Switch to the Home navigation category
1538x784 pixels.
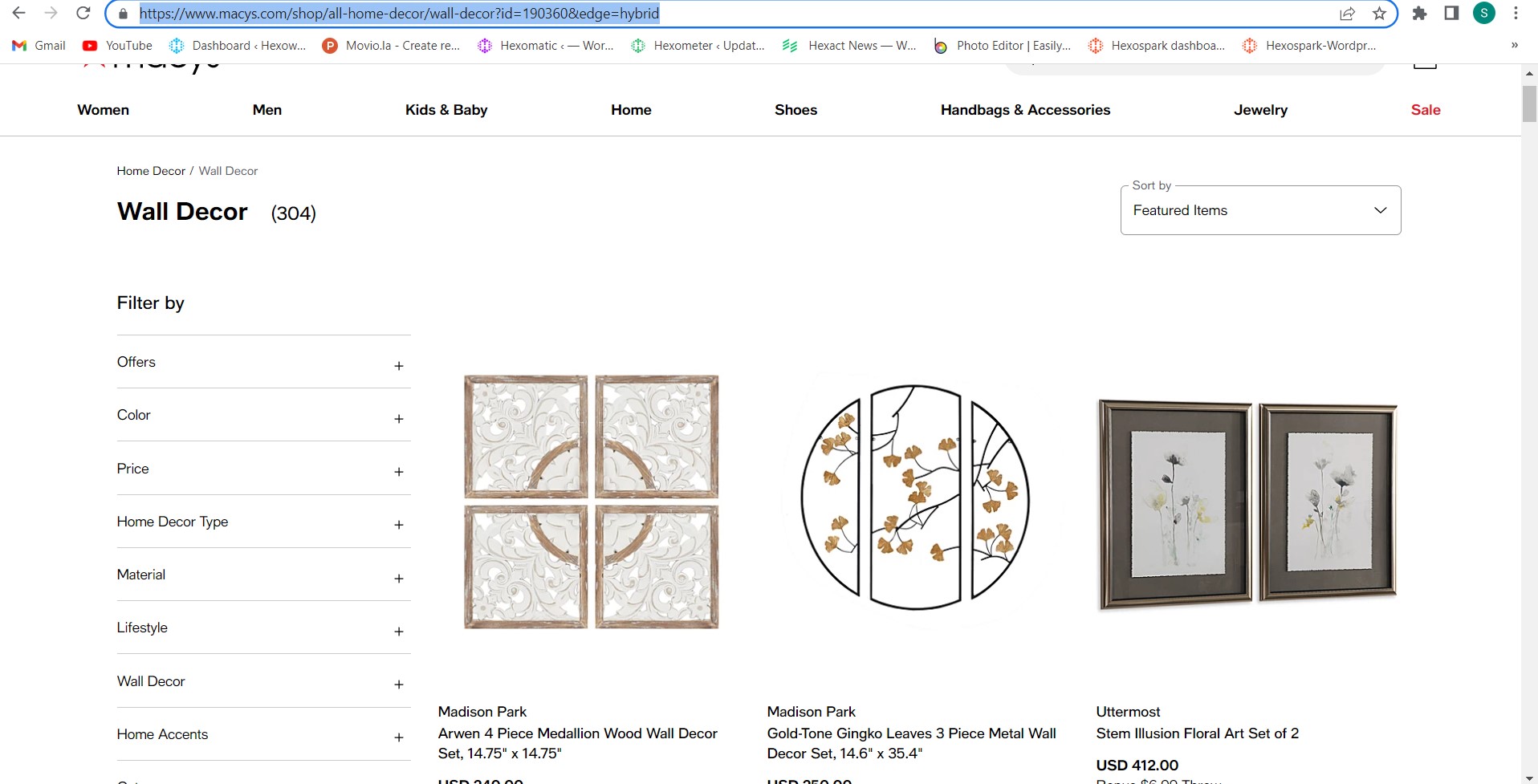point(631,110)
